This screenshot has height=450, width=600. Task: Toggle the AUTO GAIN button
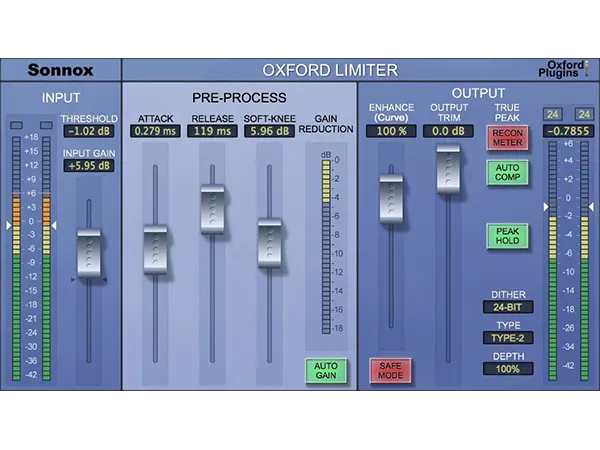[x=326, y=370]
